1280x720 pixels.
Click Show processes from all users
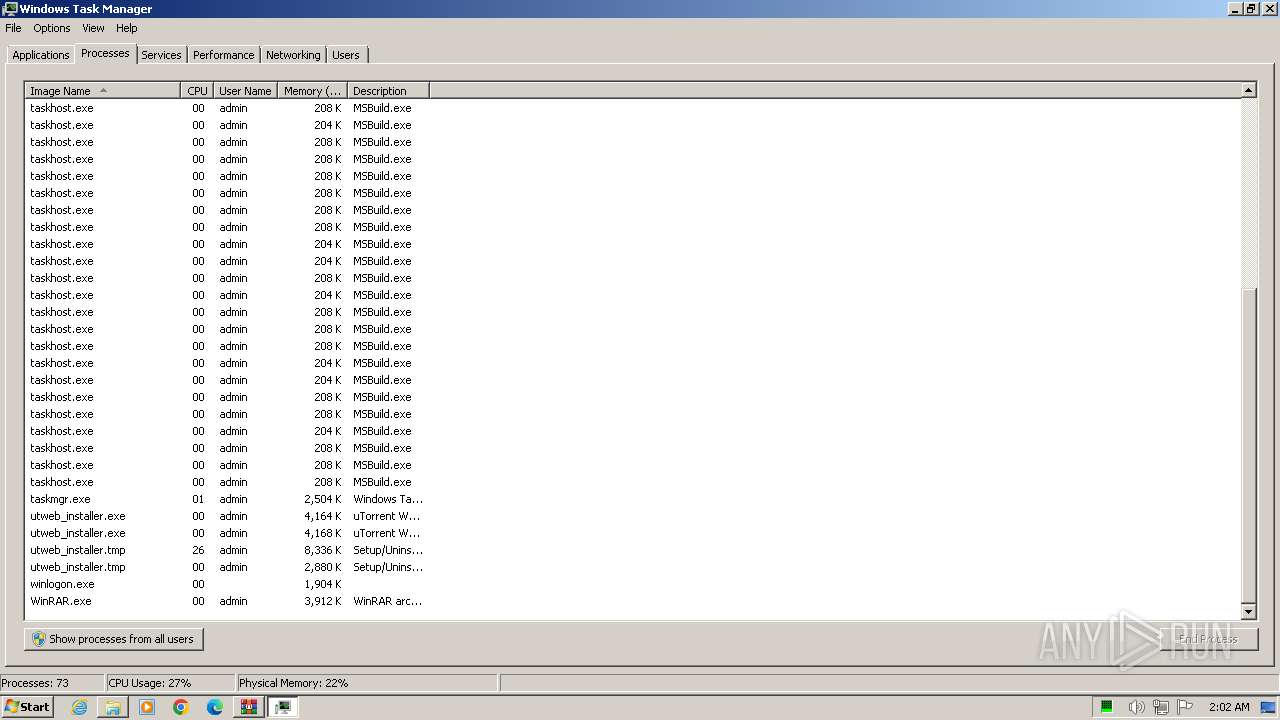click(x=114, y=639)
